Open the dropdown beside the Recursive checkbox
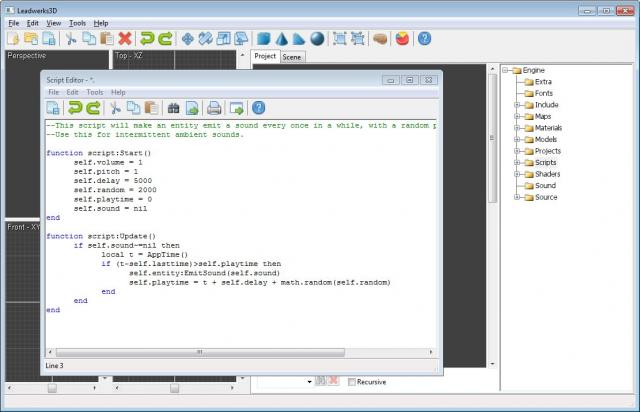This screenshot has height=412, width=640. 308,382
